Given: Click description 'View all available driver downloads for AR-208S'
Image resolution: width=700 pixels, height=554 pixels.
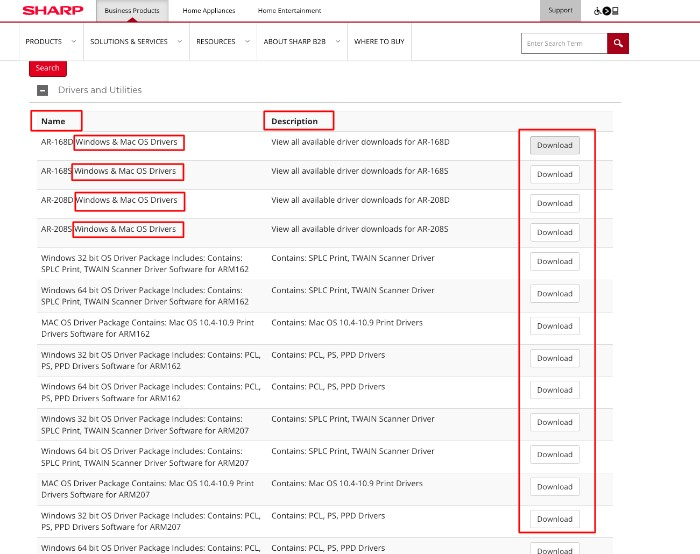Looking at the screenshot, I should coord(360,229).
